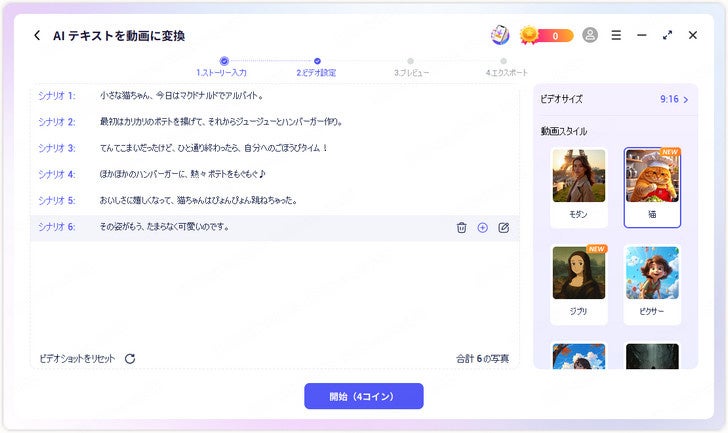Open the hamburger menu icon
The height and width of the screenshot is (433, 728).
click(x=616, y=35)
